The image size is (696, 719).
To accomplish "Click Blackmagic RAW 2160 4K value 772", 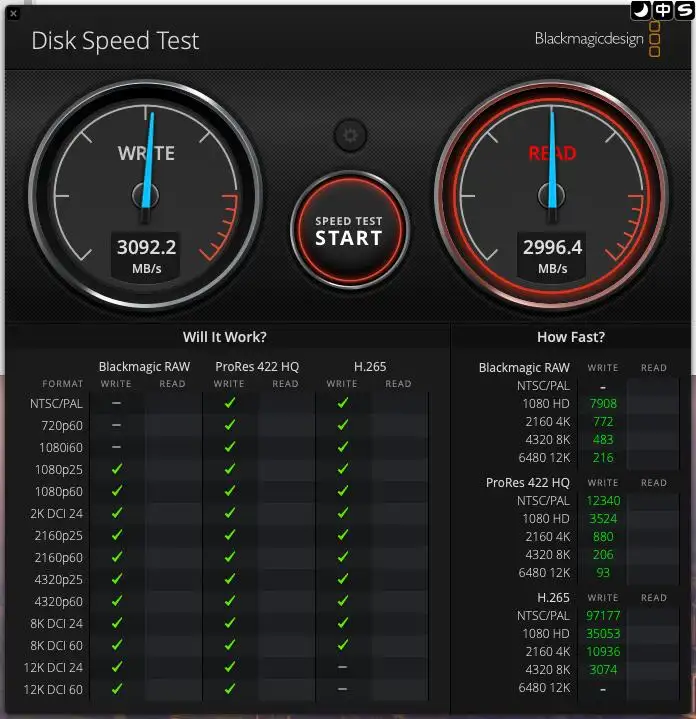I will 603,421.
